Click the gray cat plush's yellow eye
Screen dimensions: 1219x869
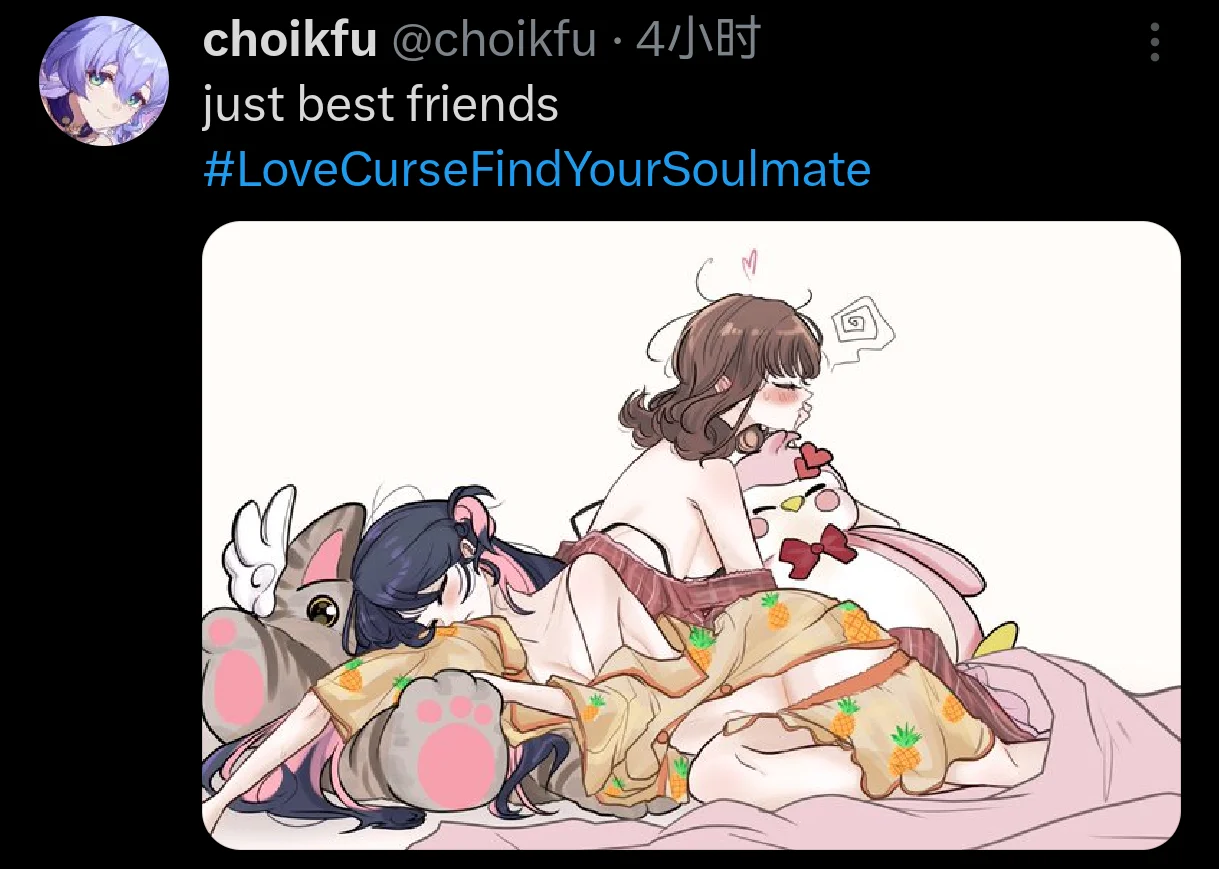(323, 608)
